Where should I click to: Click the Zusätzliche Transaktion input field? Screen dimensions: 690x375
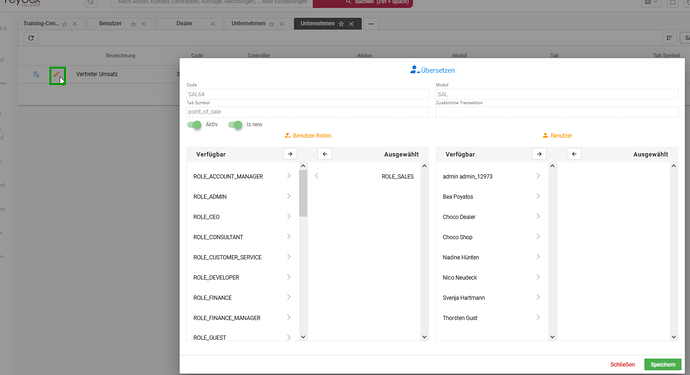[x=557, y=112]
